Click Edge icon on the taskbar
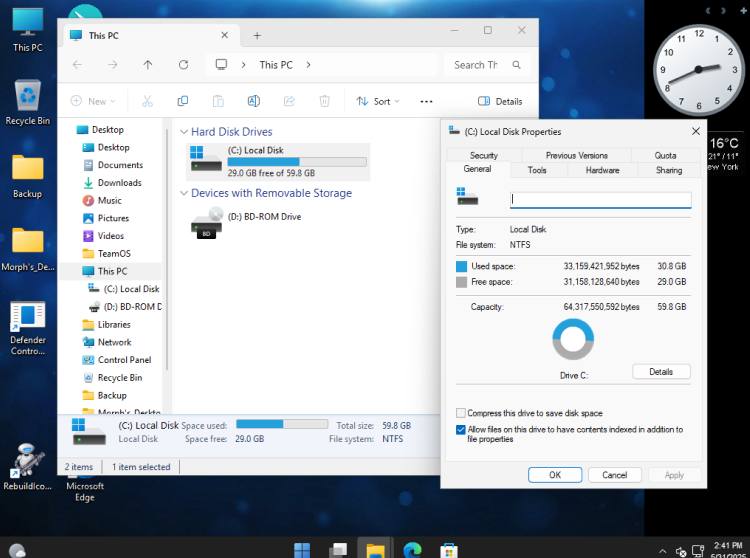The image size is (750, 558). tap(412, 550)
